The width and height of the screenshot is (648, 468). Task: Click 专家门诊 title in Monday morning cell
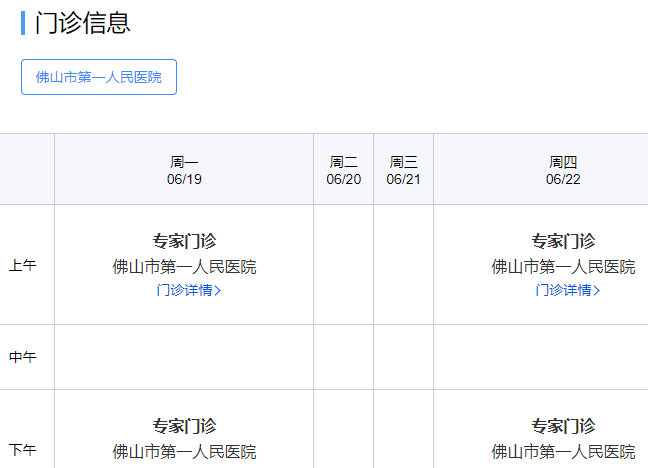click(x=184, y=241)
